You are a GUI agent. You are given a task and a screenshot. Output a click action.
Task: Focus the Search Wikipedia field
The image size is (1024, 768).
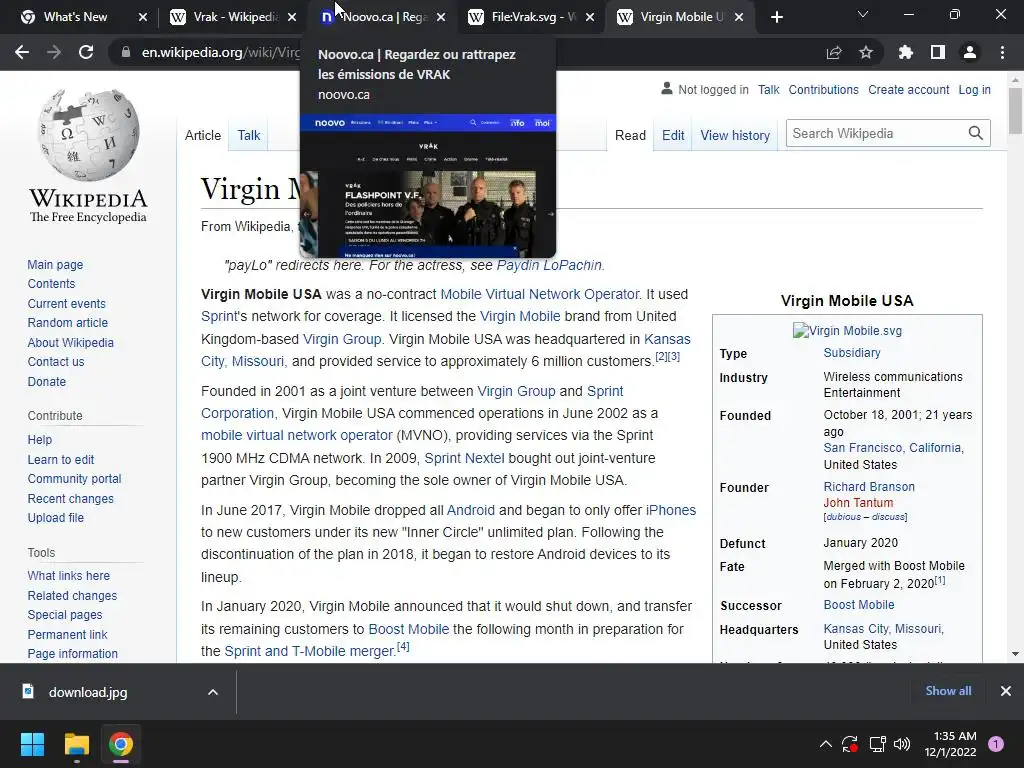click(x=875, y=133)
